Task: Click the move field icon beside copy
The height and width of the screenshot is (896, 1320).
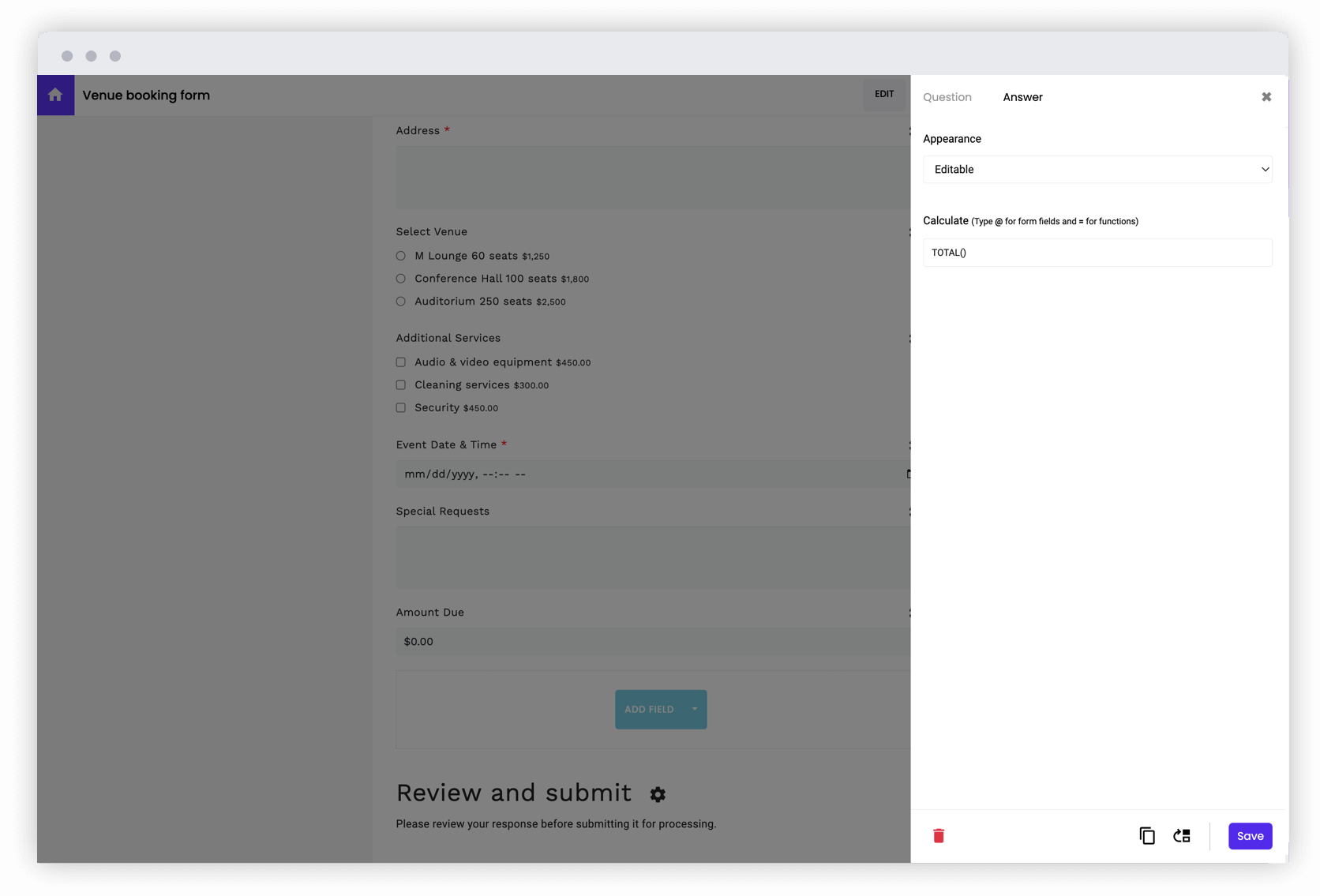Action: 1181,835
